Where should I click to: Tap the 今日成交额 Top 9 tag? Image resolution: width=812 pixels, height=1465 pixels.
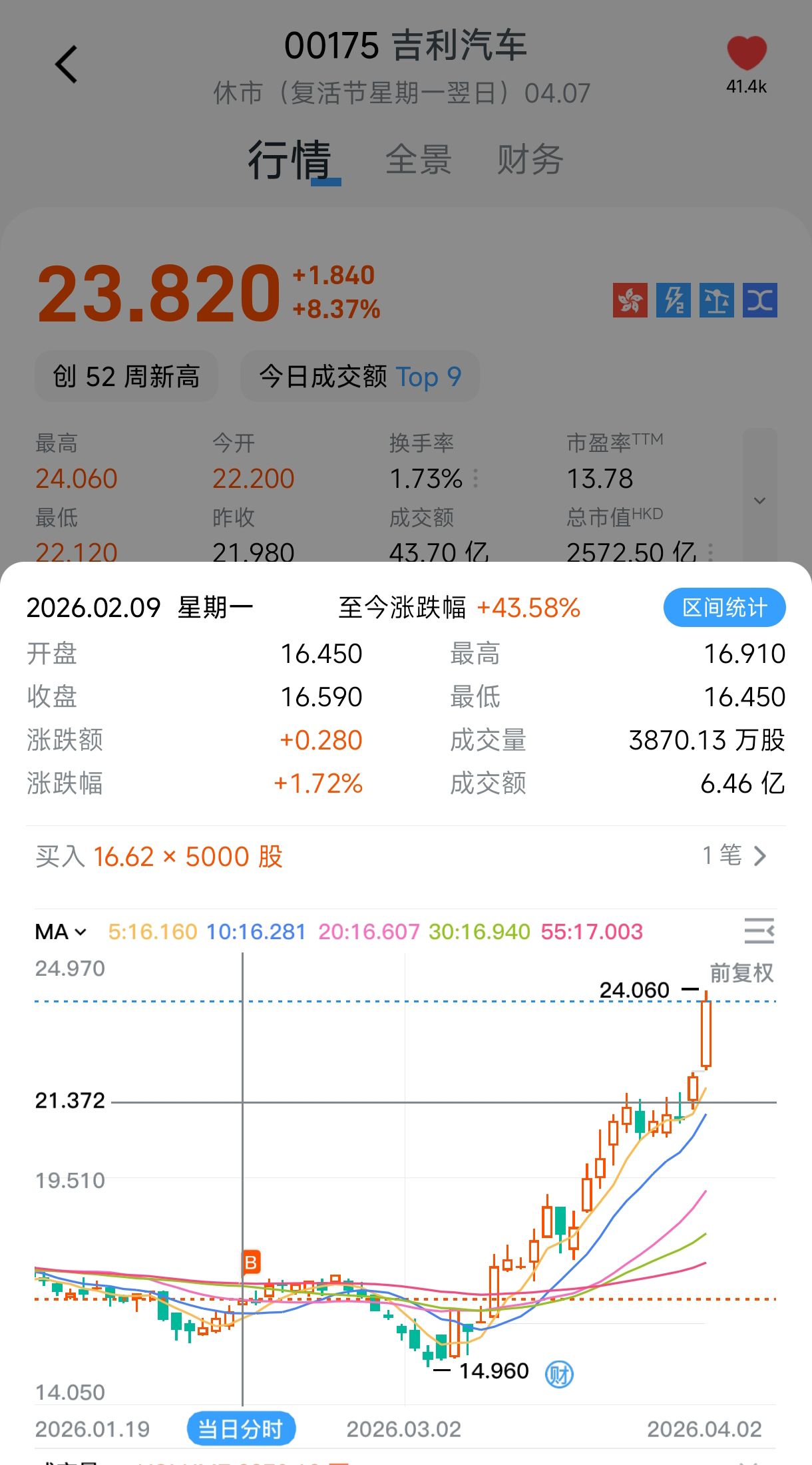coord(360,377)
